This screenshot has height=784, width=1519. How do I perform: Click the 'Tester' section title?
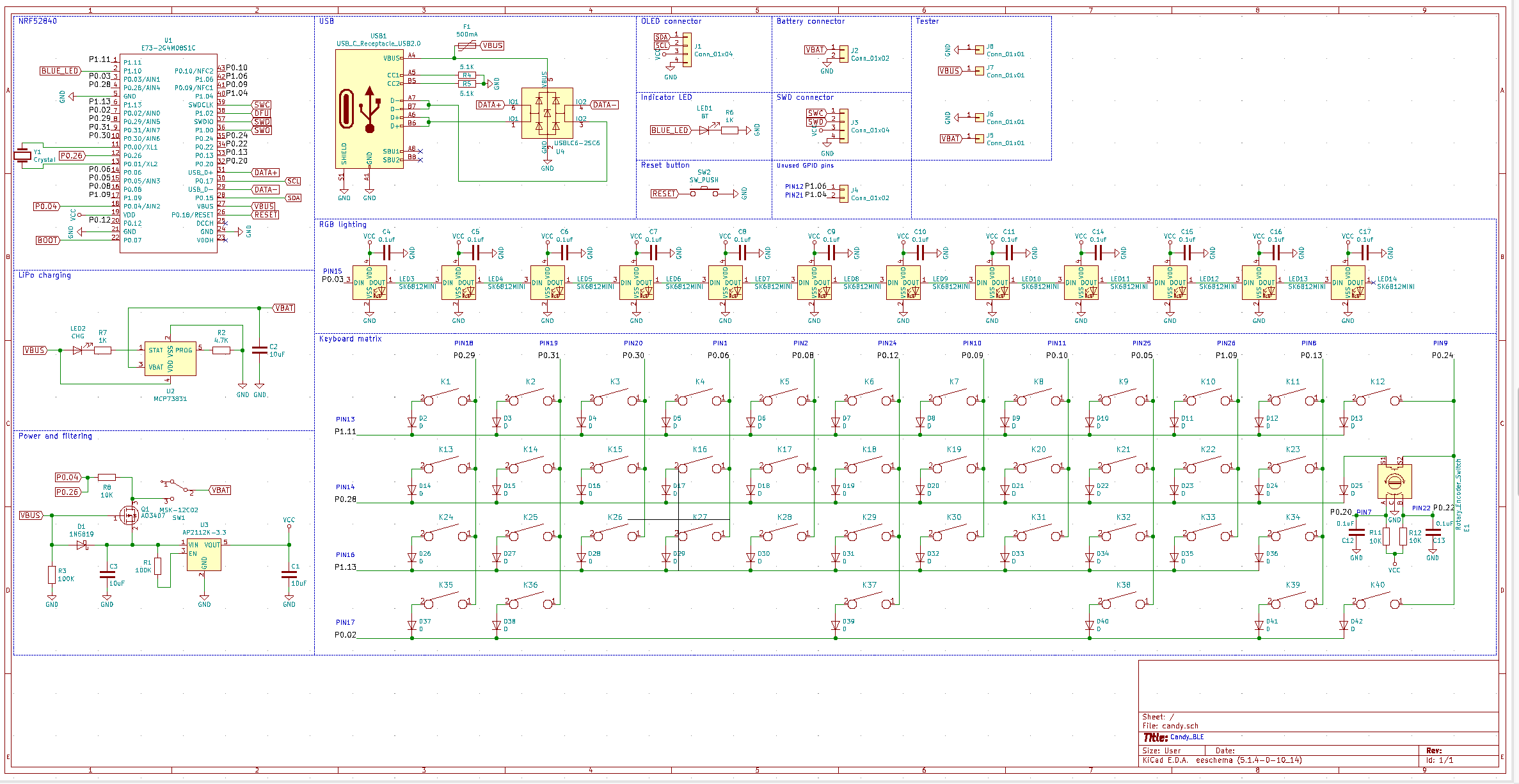click(927, 21)
